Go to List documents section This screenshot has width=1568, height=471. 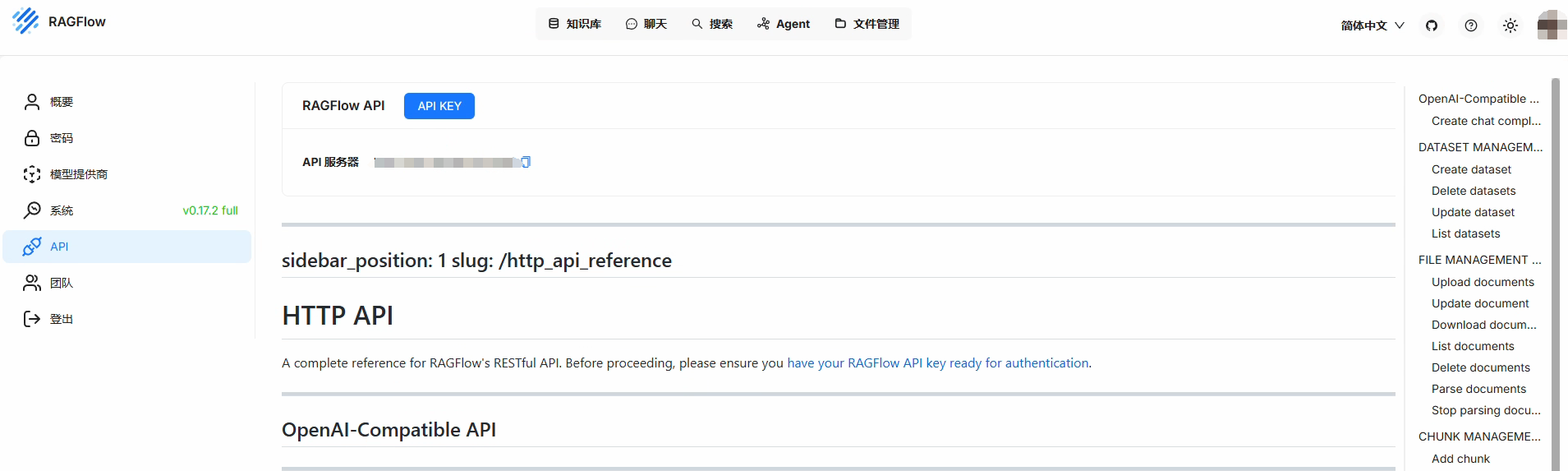click(x=1473, y=346)
